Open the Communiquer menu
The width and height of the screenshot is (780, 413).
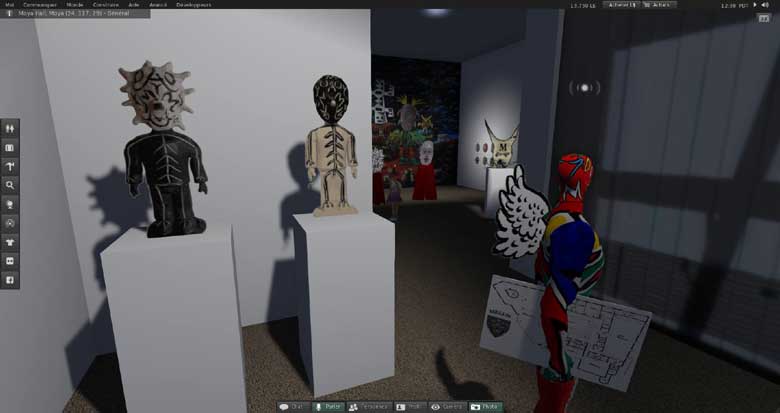point(40,5)
